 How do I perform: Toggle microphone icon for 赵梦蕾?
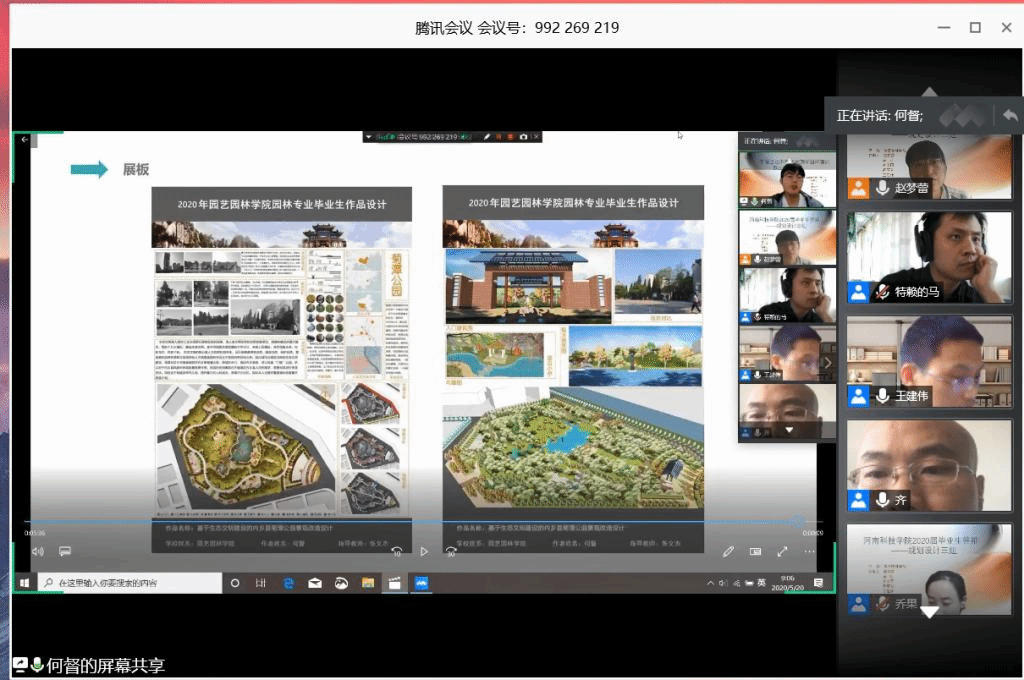point(883,188)
